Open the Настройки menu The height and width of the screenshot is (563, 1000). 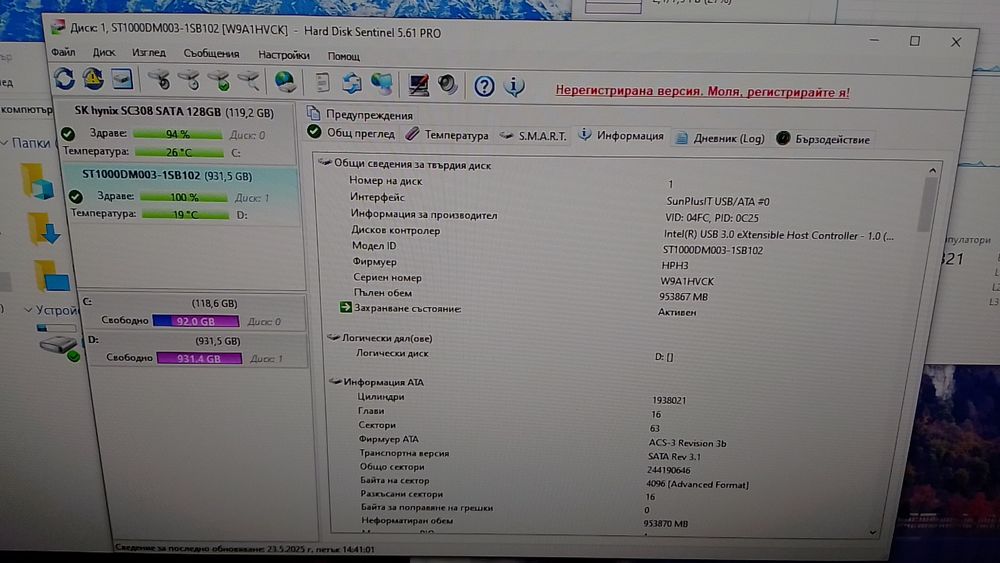(284, 55)
